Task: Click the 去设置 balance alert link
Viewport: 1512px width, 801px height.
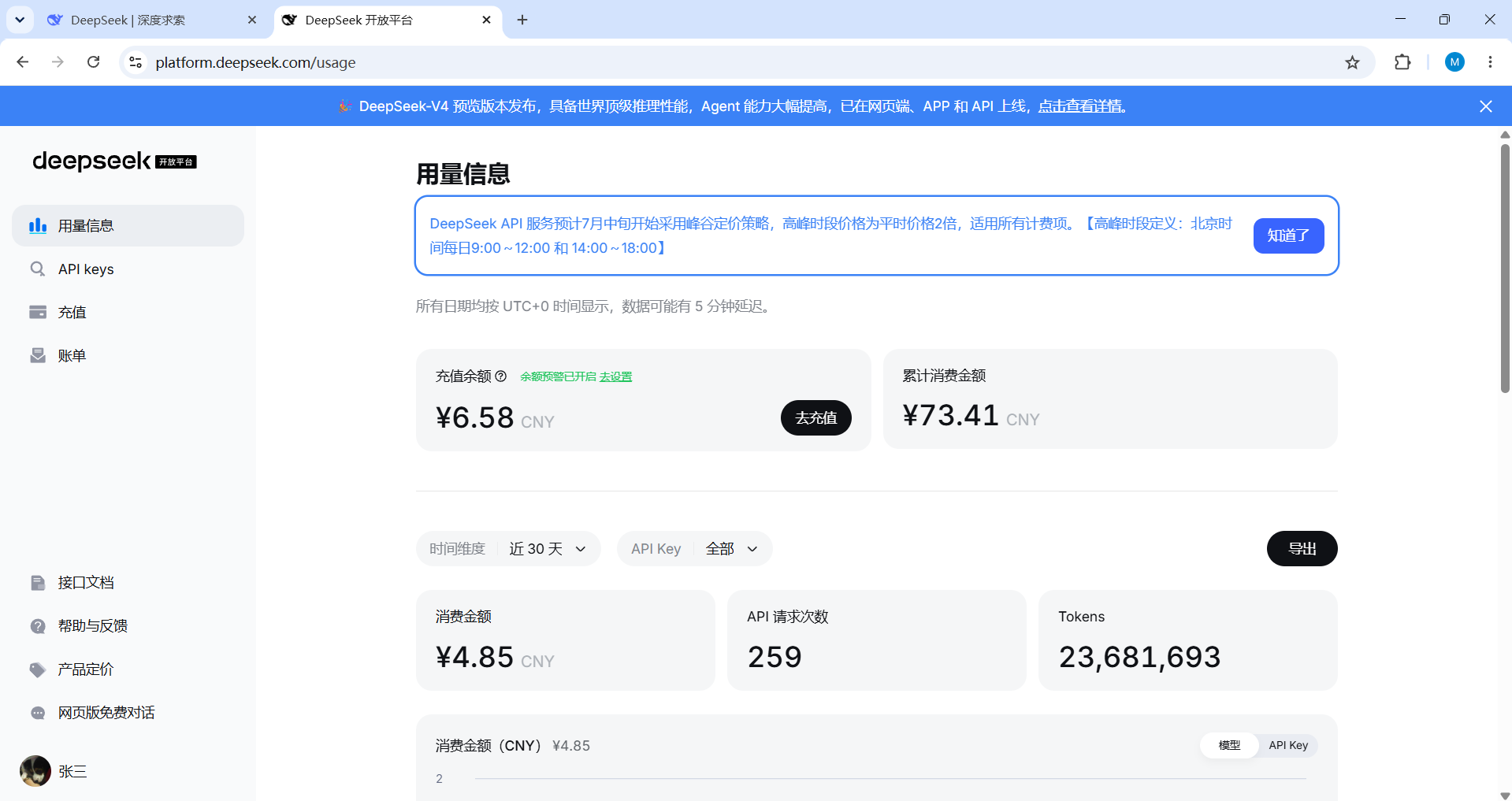Action: pos(615,377)
